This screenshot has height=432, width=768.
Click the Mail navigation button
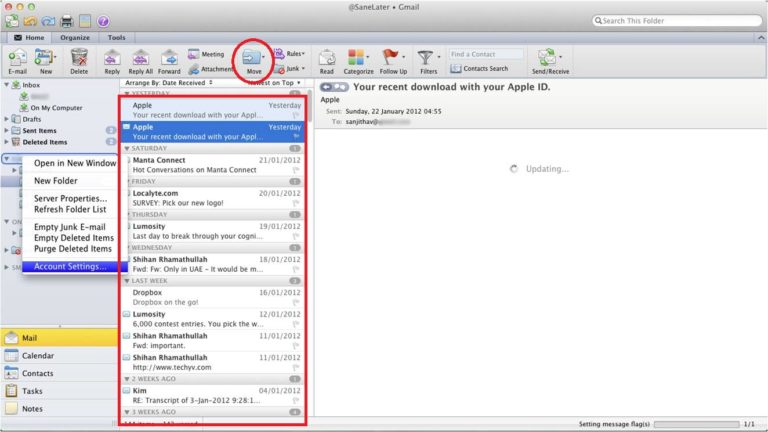59,338
